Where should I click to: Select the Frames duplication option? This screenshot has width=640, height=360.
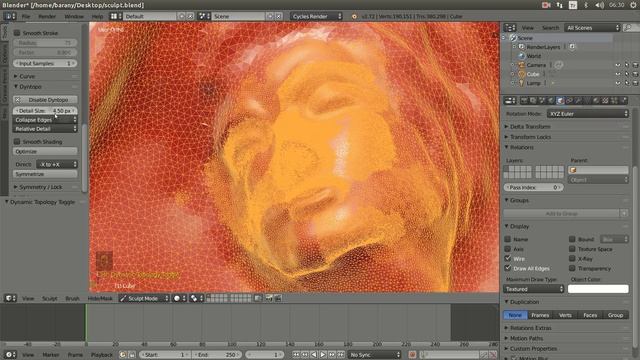[x=540, y=315]
